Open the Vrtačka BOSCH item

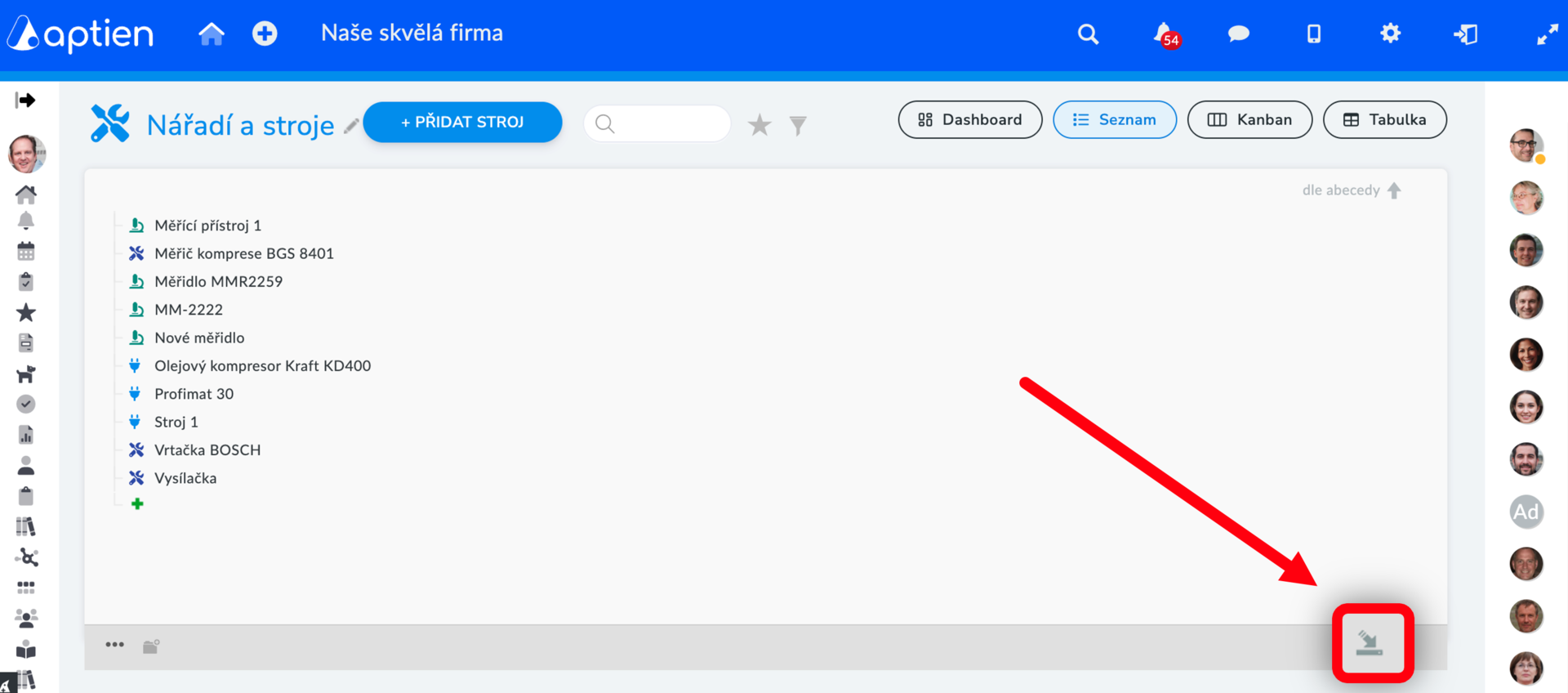pyautogui.click(x=207, y=450)
